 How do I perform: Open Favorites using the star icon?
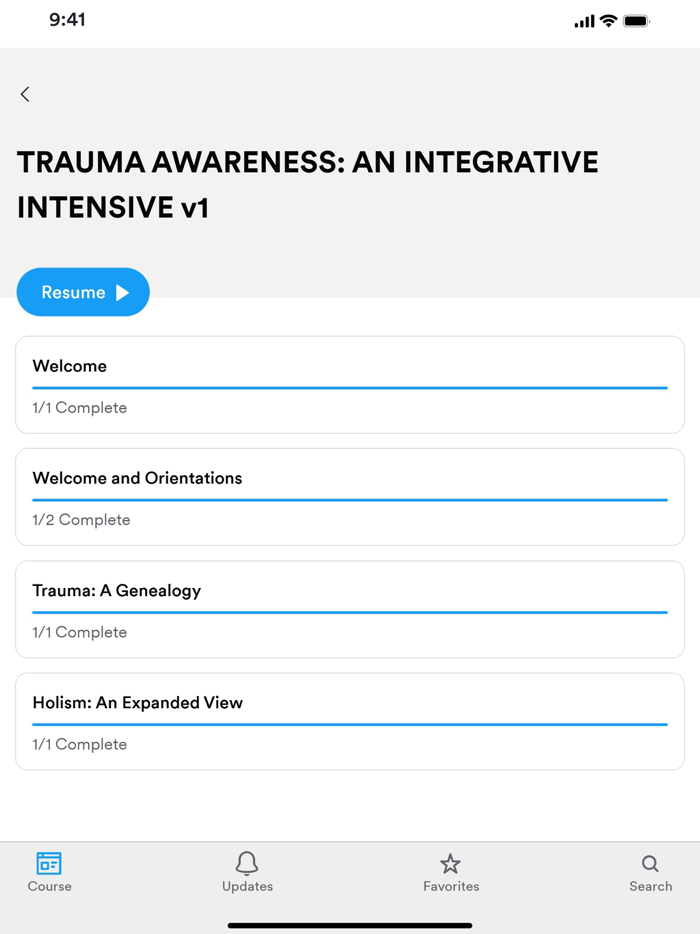[x=451, y=865]
